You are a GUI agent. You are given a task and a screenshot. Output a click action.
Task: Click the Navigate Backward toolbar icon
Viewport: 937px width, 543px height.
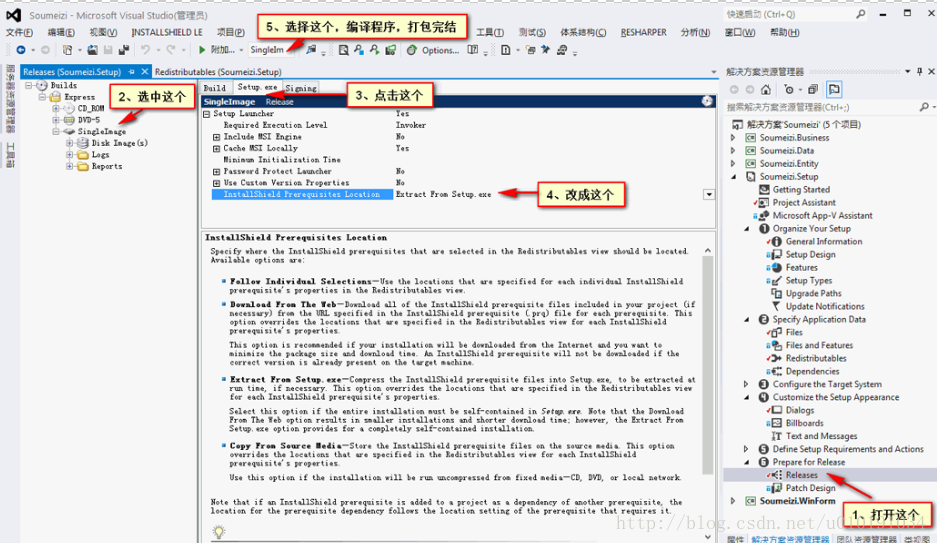tap(21, 50)
